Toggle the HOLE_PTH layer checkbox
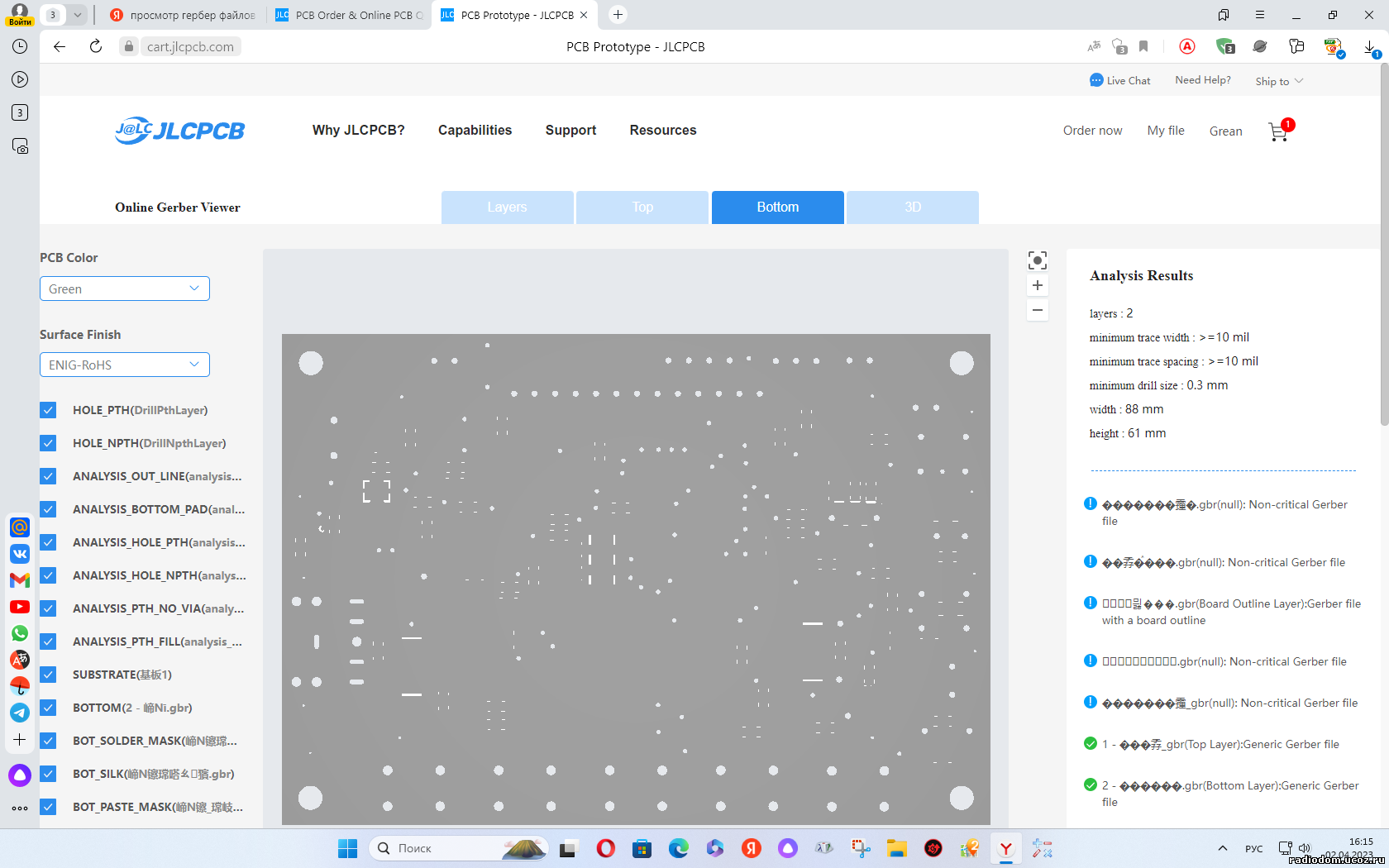Image resolution: width=1389 pixels, height=868 pixels. tap(48, 410)
